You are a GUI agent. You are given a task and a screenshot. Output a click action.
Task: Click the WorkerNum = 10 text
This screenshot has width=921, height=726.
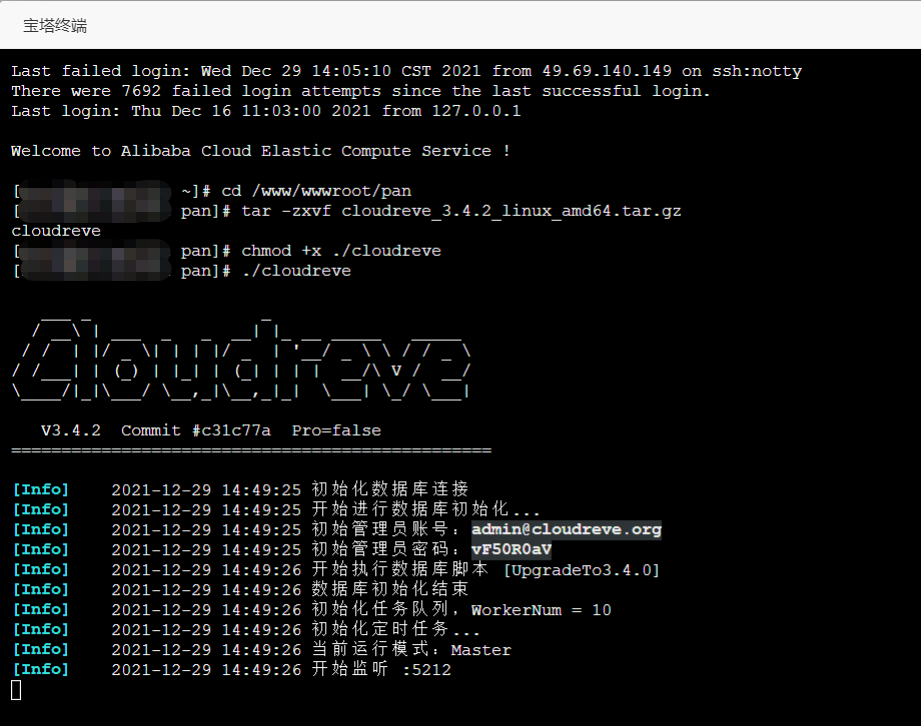[541, 609]
